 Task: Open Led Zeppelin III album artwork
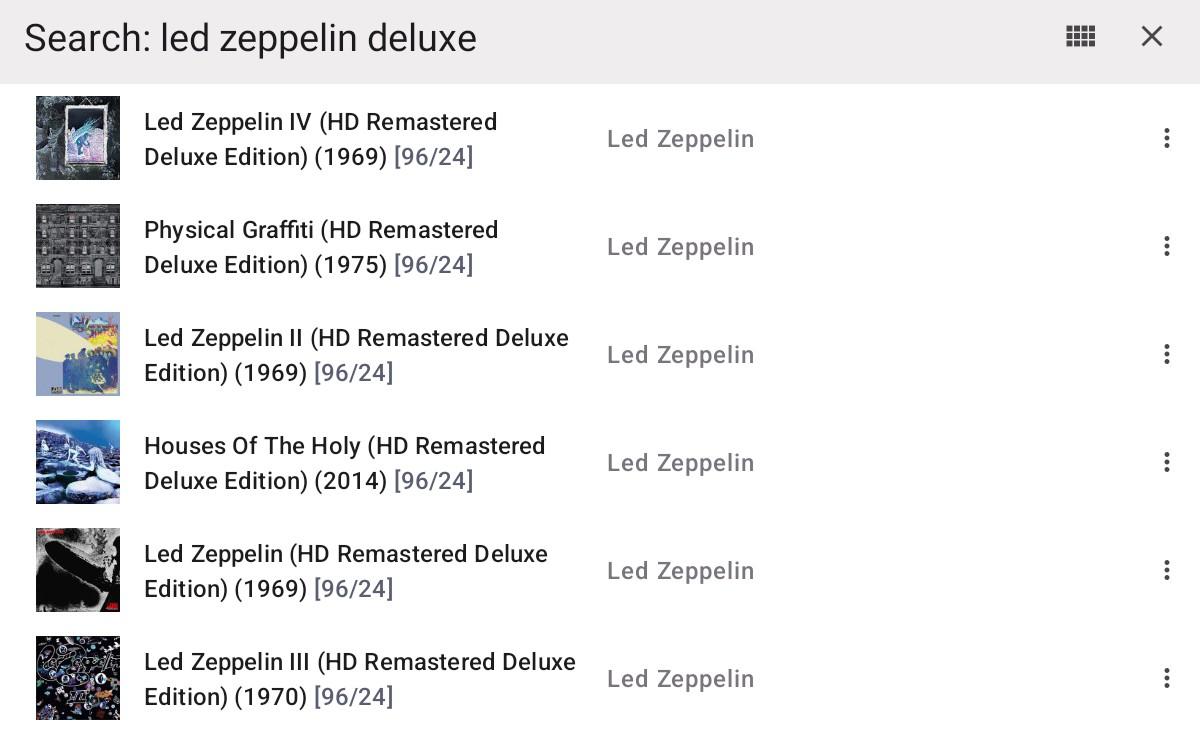(x=78, y=678)
